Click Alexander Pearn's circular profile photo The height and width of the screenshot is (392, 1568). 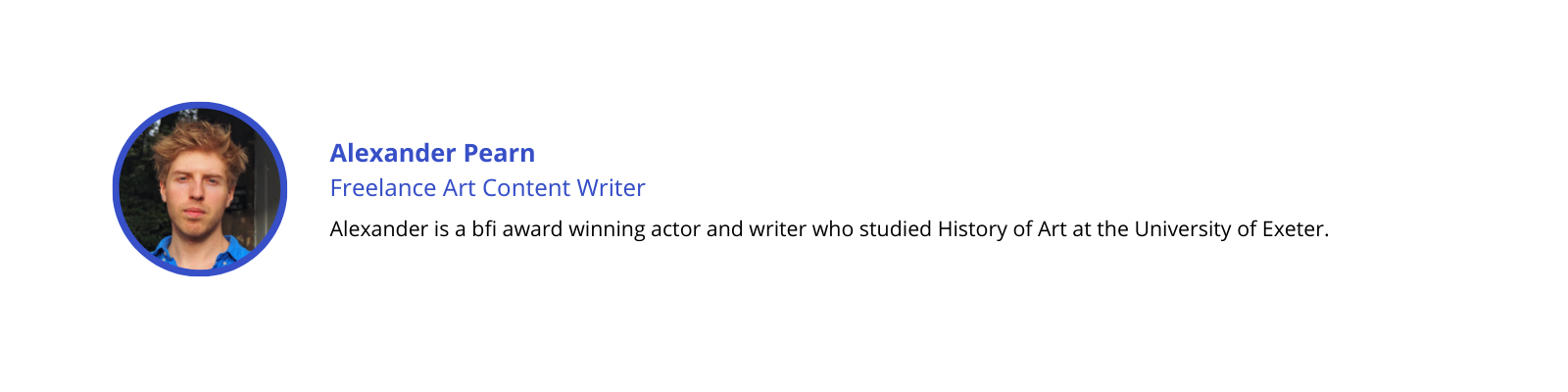coord(200,189)
